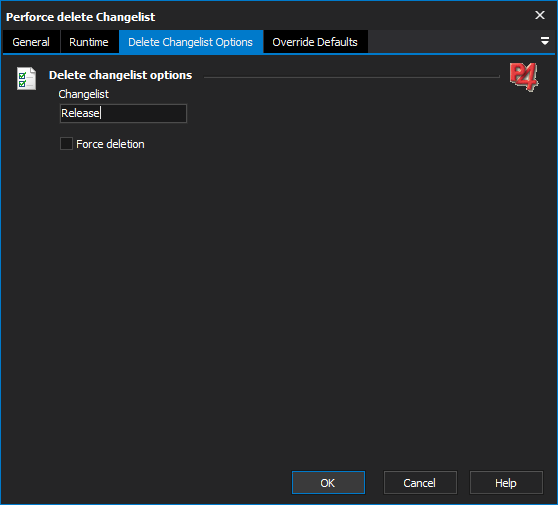Open the tab list dropdown arrow
558x505 pixels.
point(544,41)
